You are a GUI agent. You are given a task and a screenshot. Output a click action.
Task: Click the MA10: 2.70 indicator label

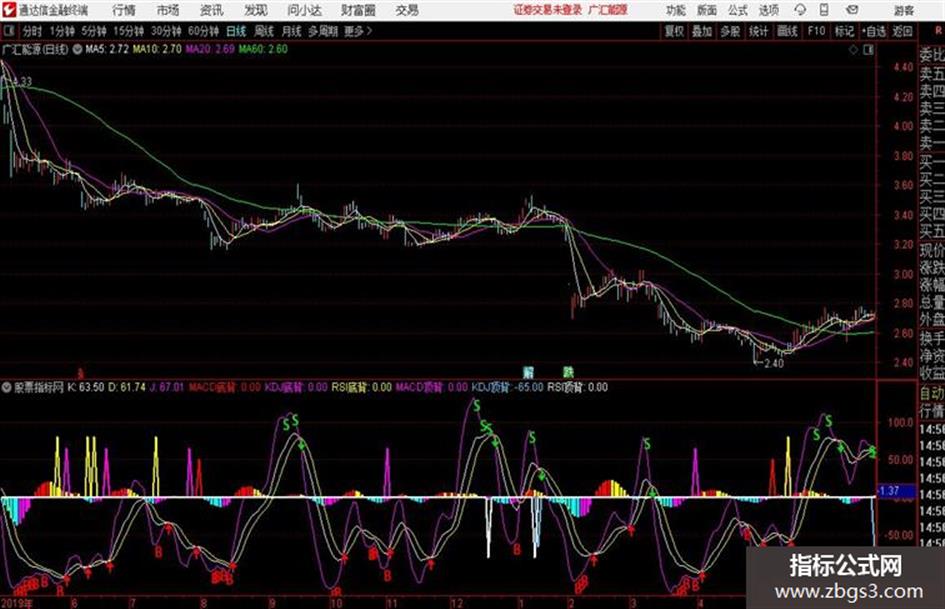157,49
